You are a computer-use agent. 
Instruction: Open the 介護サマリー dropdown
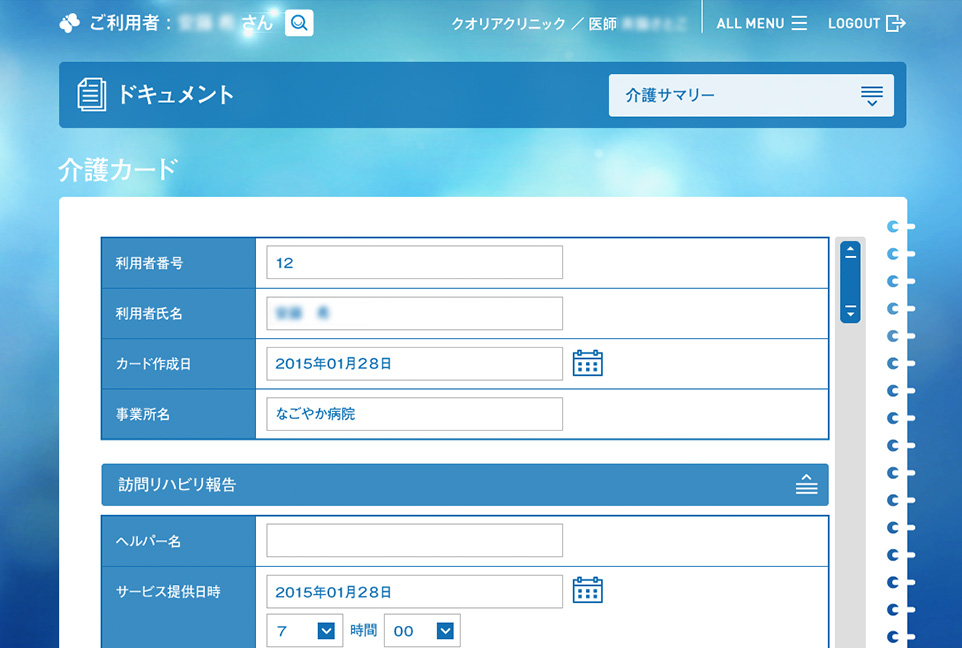point(751,96)
